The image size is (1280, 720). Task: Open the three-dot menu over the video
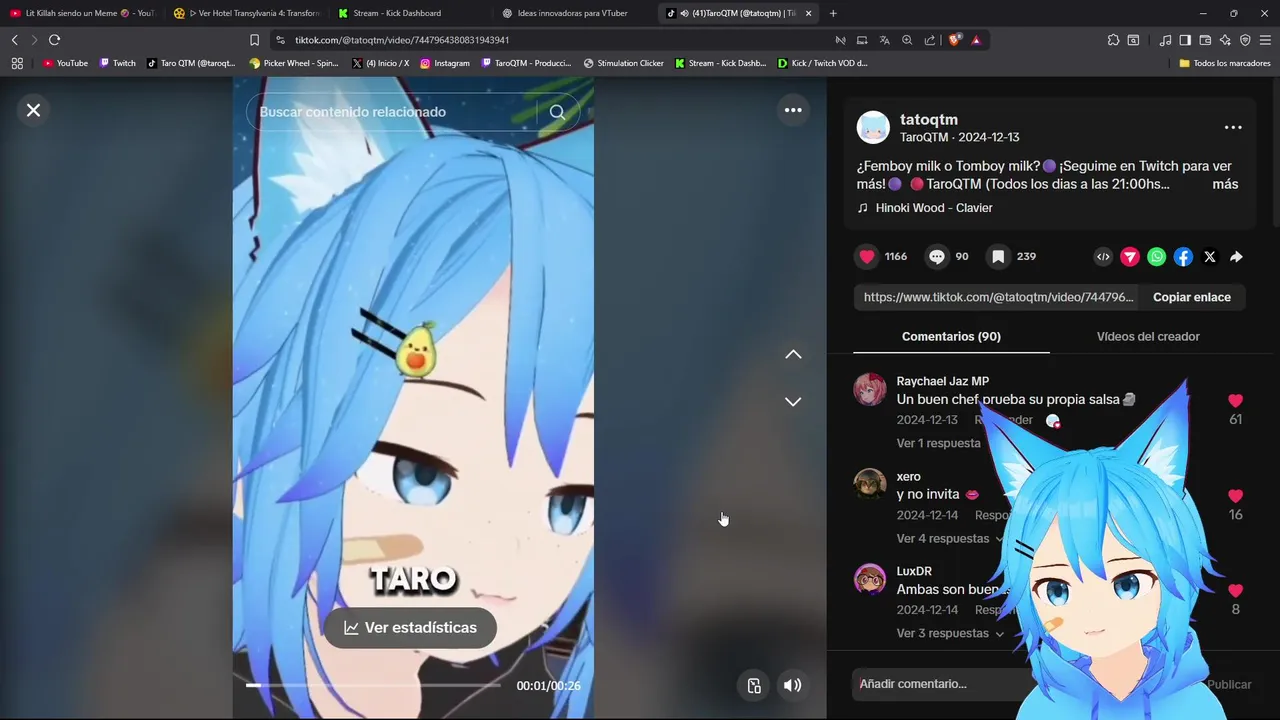pyautogui.click(x=793, y=110)
